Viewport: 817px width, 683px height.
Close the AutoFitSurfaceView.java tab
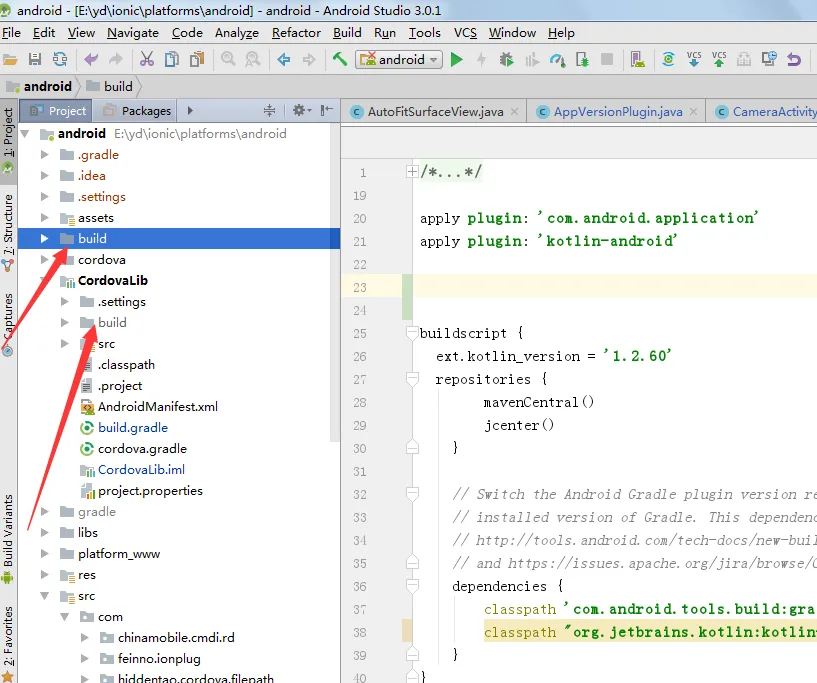pos(515,111)
